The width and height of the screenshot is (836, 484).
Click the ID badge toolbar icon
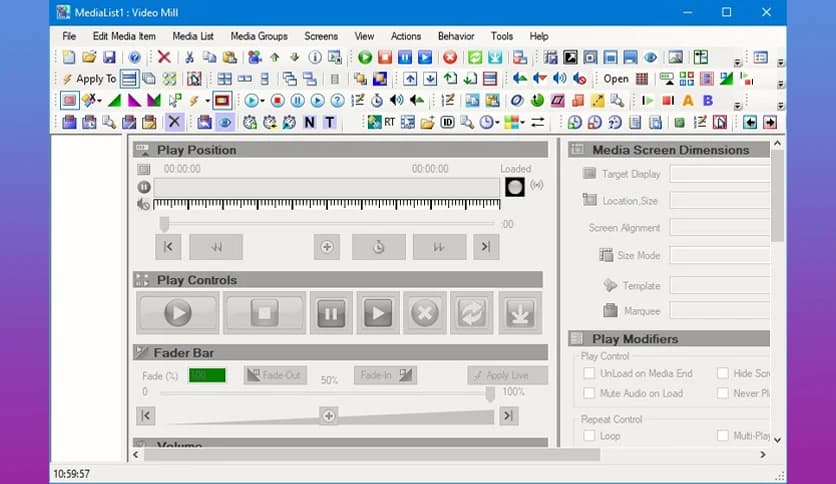click(447, 122)
